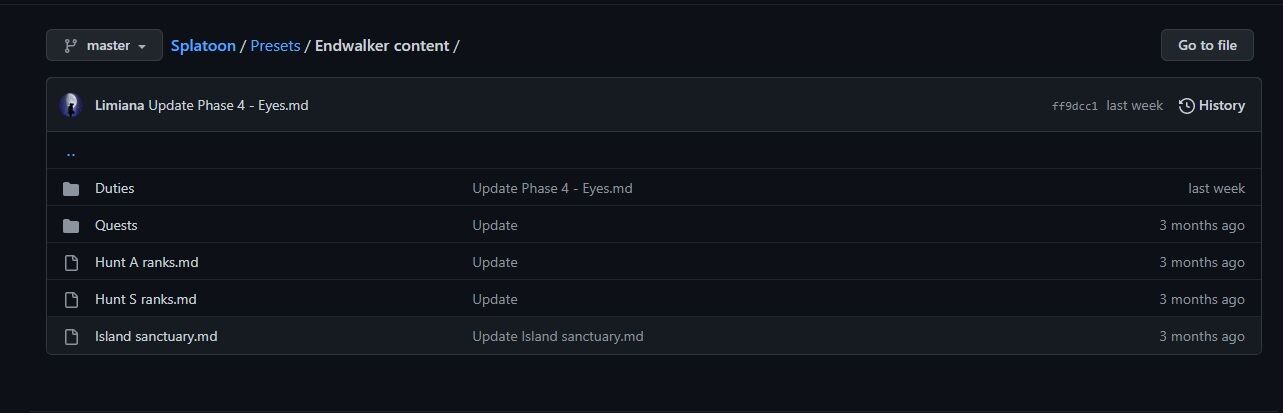Click the git branch icon

[x=71, y=45]
